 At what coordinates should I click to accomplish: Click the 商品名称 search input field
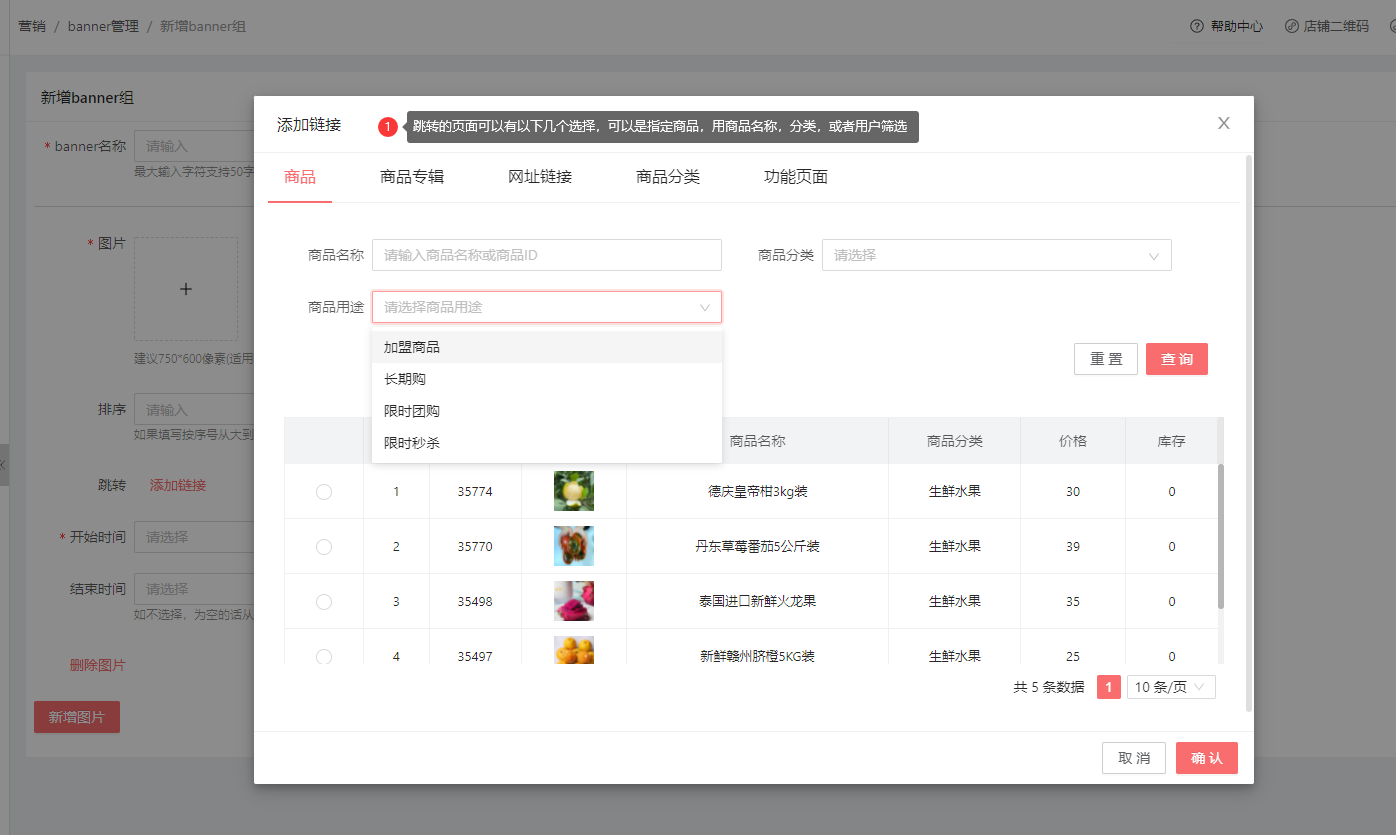point(546,255)
